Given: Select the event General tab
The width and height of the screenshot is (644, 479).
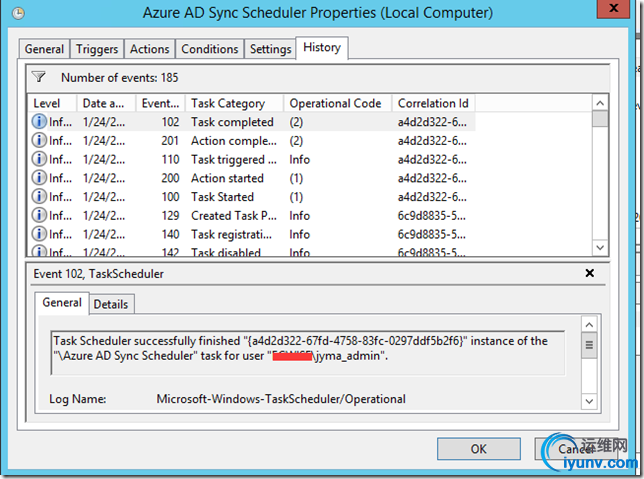Looking at the screenshot, I should (62, 303).
